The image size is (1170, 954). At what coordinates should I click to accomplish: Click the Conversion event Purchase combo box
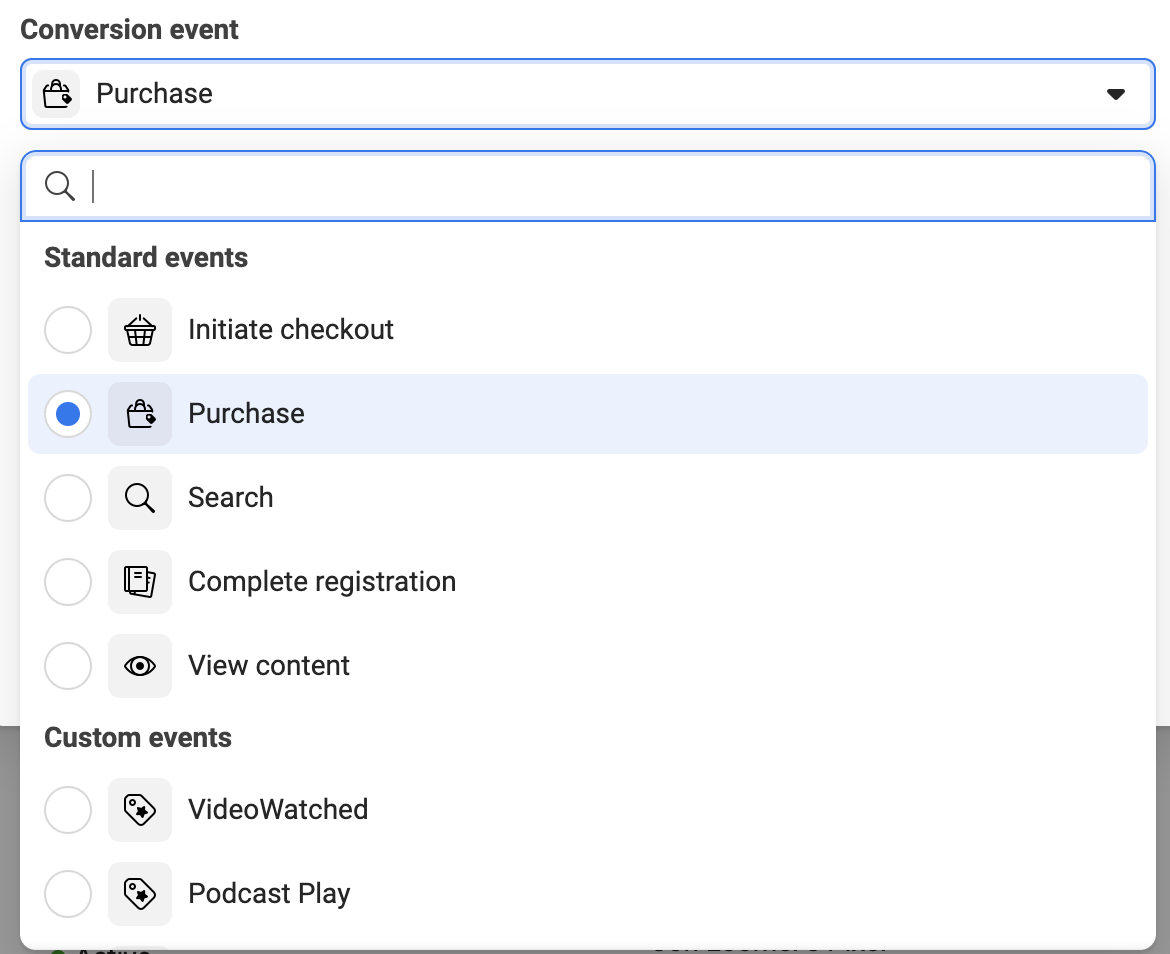coord(587,94)
